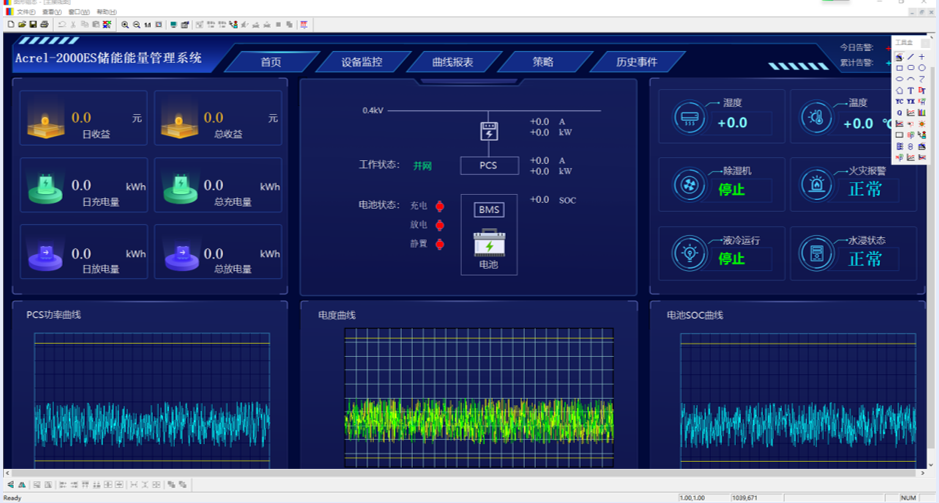
Task: Switch to the 设备监控 tab
Action: 362,62
